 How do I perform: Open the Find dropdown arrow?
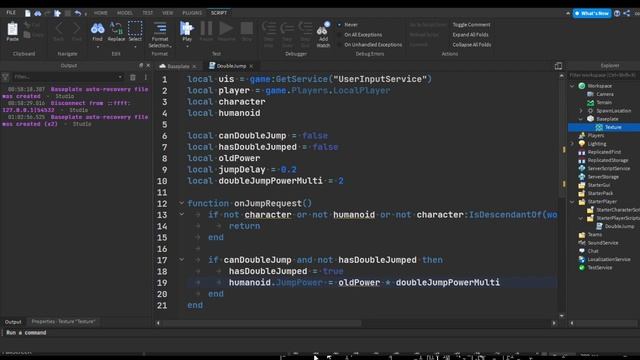(x=98, y=47)
